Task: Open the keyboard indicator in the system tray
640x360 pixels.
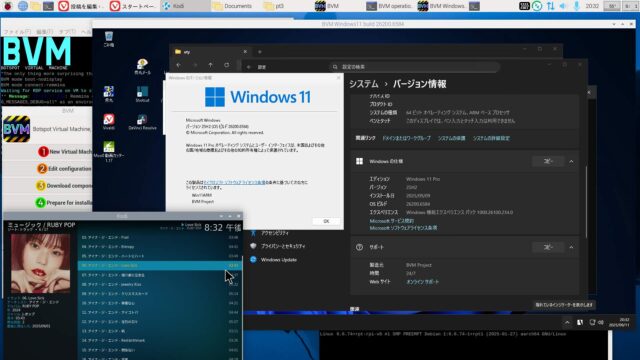Action: click(524, 6)
